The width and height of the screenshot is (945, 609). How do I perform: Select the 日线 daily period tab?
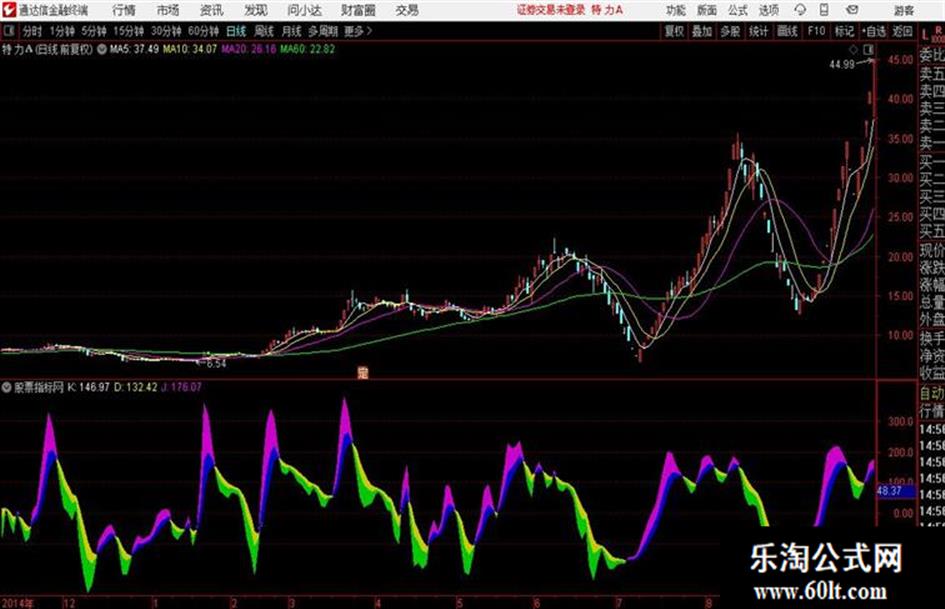coord(236,31)
